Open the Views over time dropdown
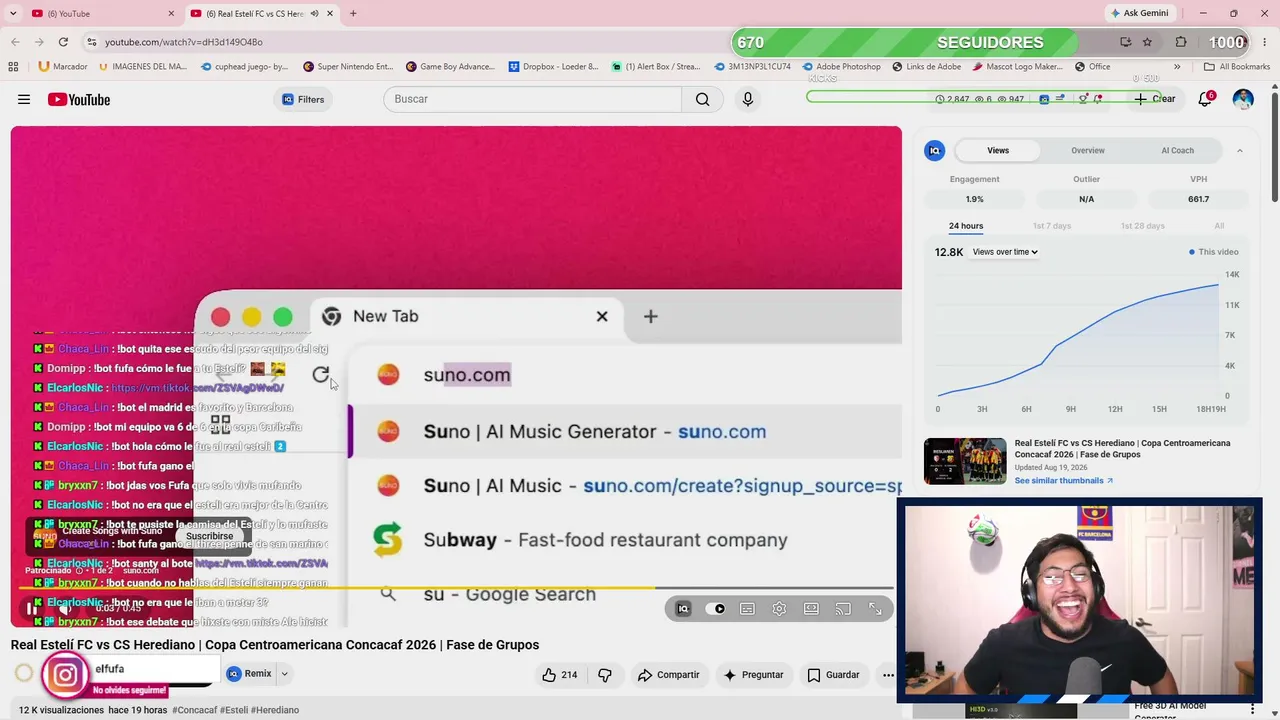This screenshot has height=720, width=1280. coord(1005,252)
